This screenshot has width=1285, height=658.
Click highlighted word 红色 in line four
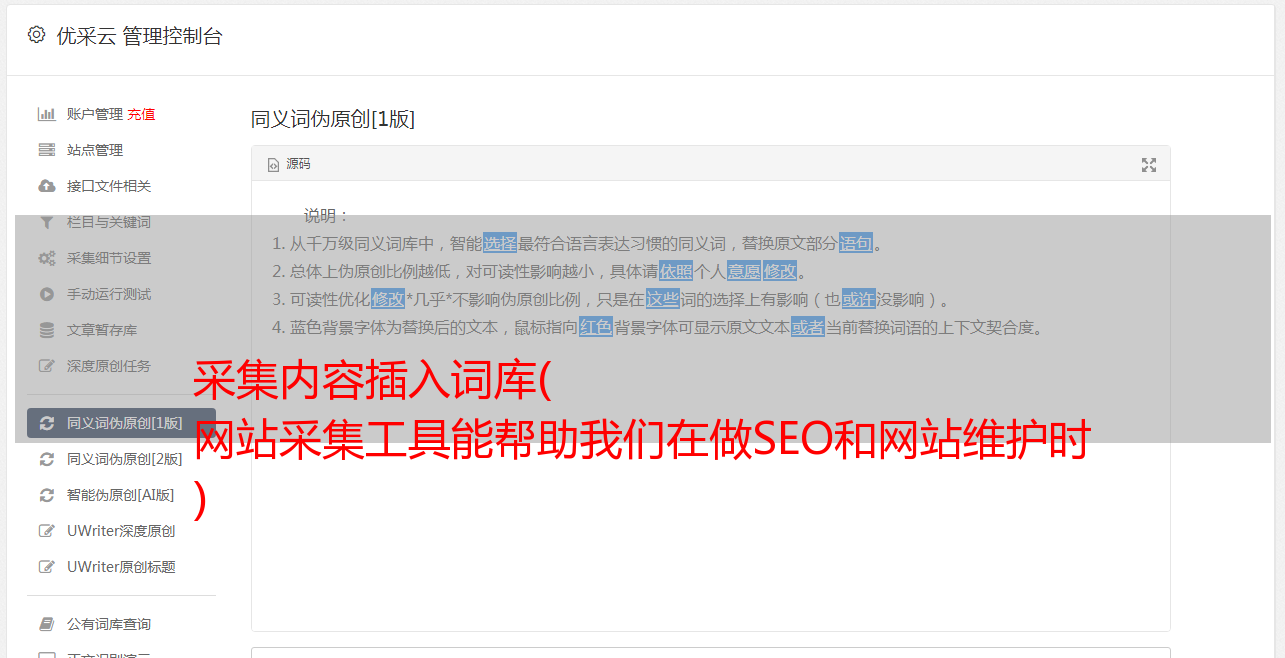596,327
